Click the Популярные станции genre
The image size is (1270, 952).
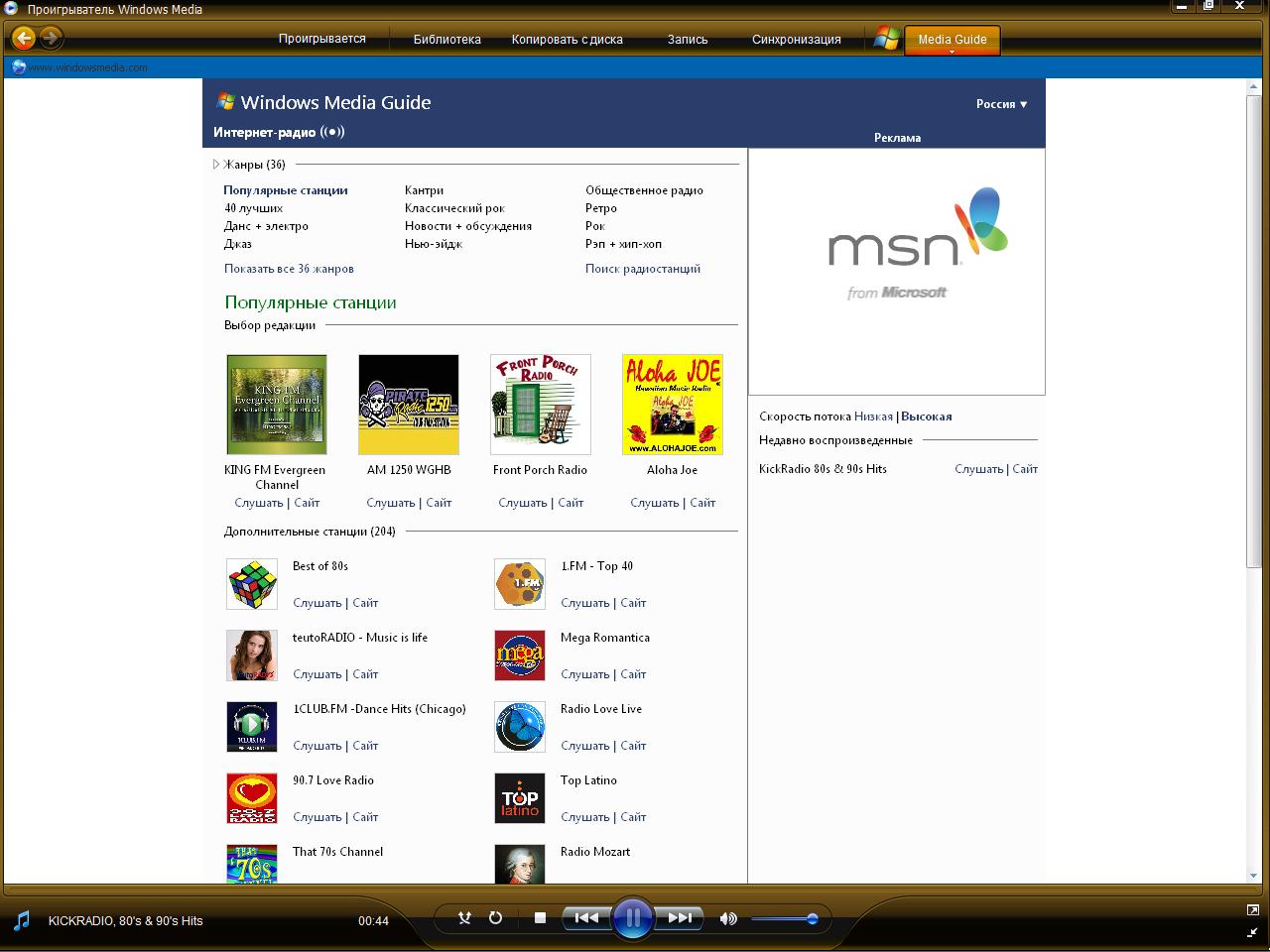[286, 190]
